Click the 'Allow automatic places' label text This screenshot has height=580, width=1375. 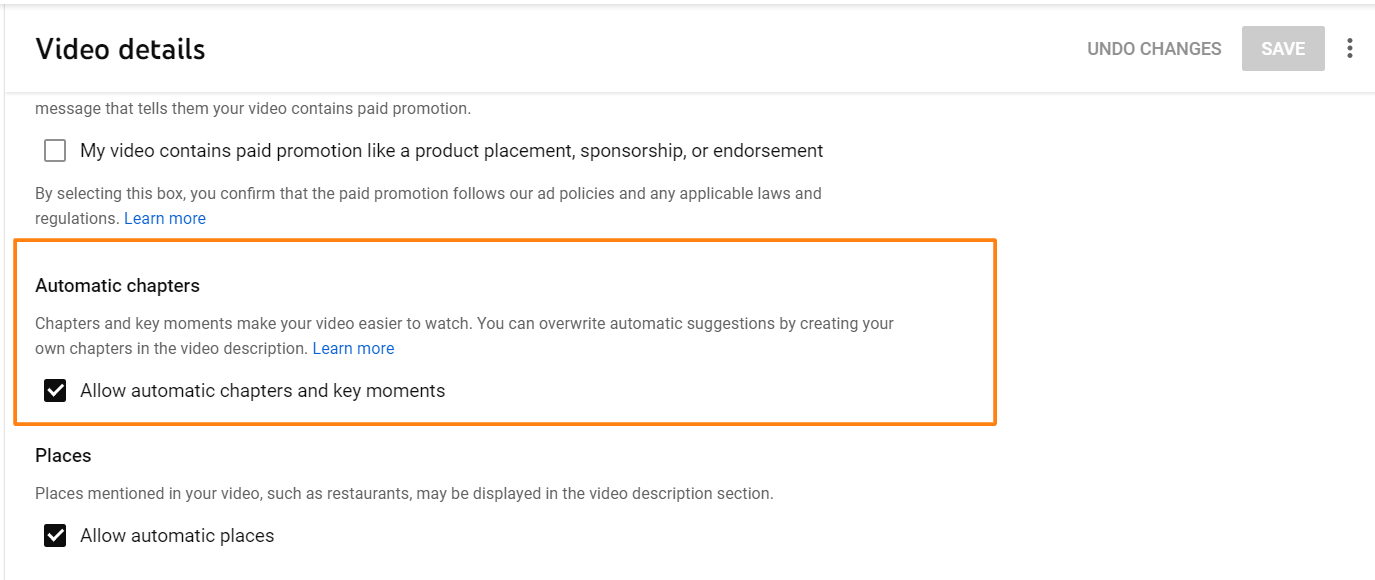177,536
